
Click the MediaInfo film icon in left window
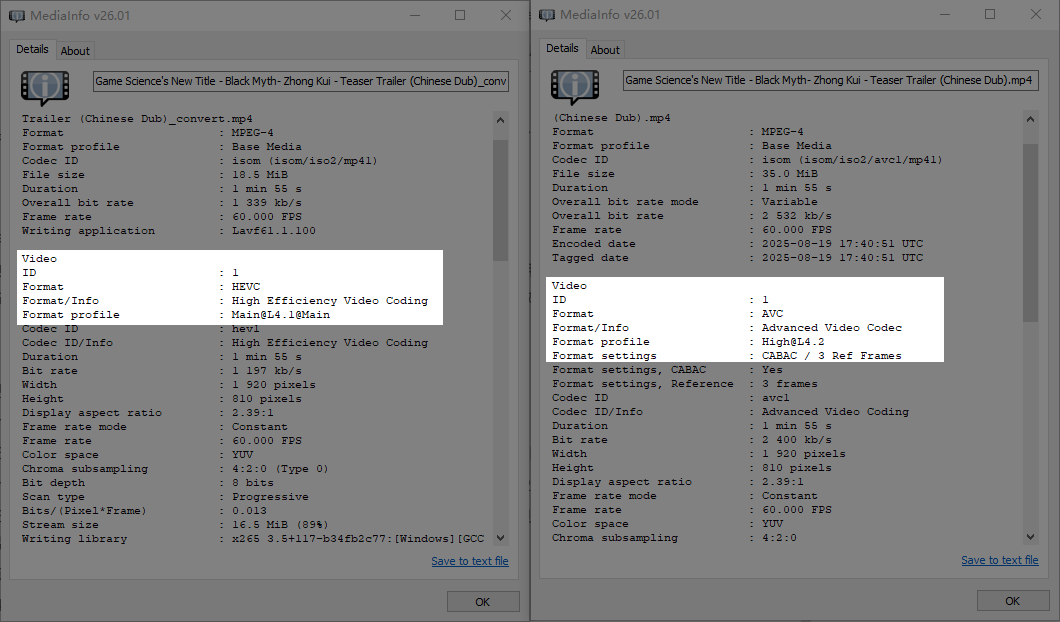[45, 88]
